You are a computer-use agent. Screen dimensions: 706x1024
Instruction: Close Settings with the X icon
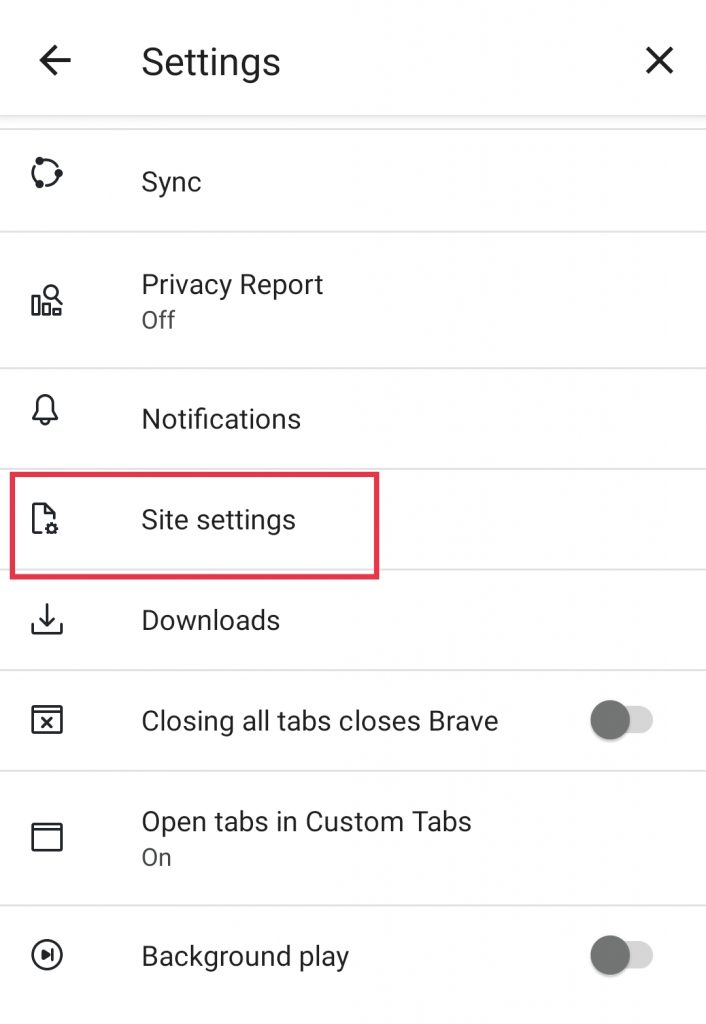tap(659, 62)
